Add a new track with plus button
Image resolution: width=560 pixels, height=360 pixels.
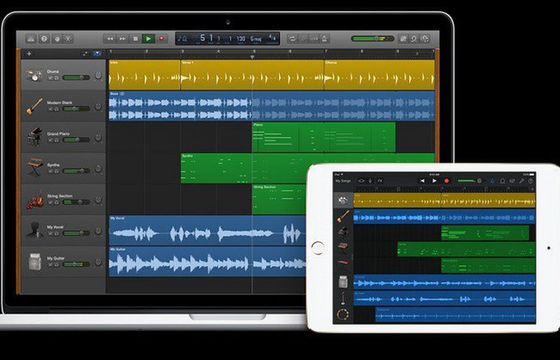(x=29, y=54)
